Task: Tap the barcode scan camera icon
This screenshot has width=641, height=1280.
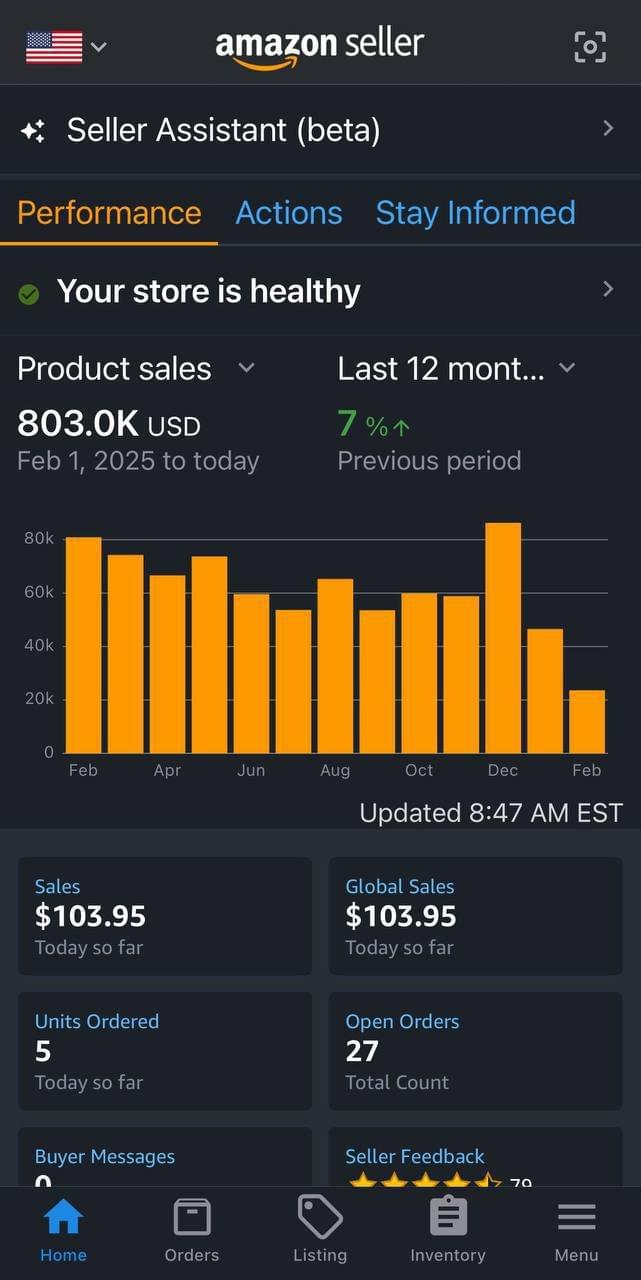Action: point(590,46)
